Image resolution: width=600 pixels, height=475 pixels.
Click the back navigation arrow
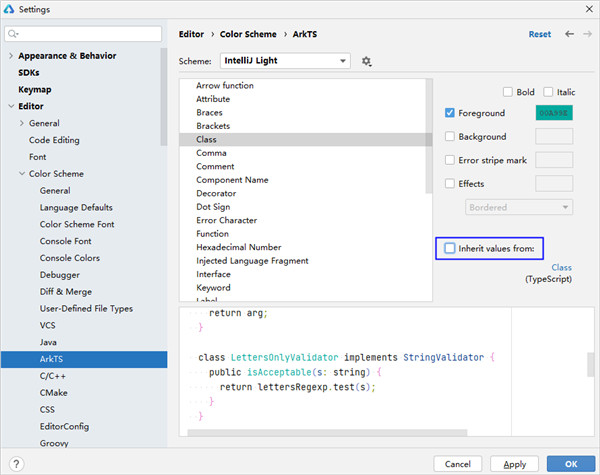pyautogui.click(x=570, y=34)
